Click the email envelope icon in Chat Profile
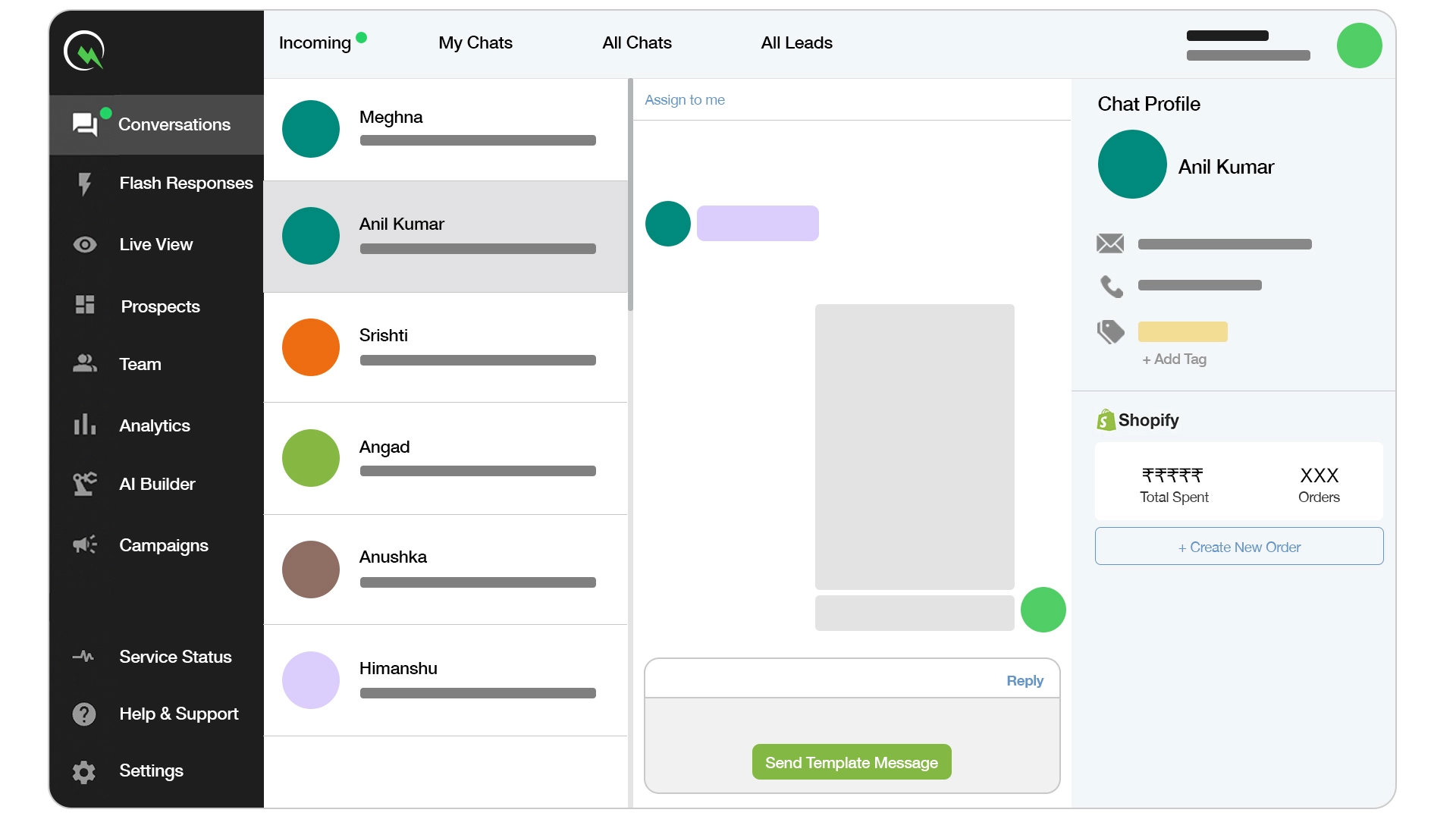The height and width of the screenshot is (819, 1456). [1110, 243]
